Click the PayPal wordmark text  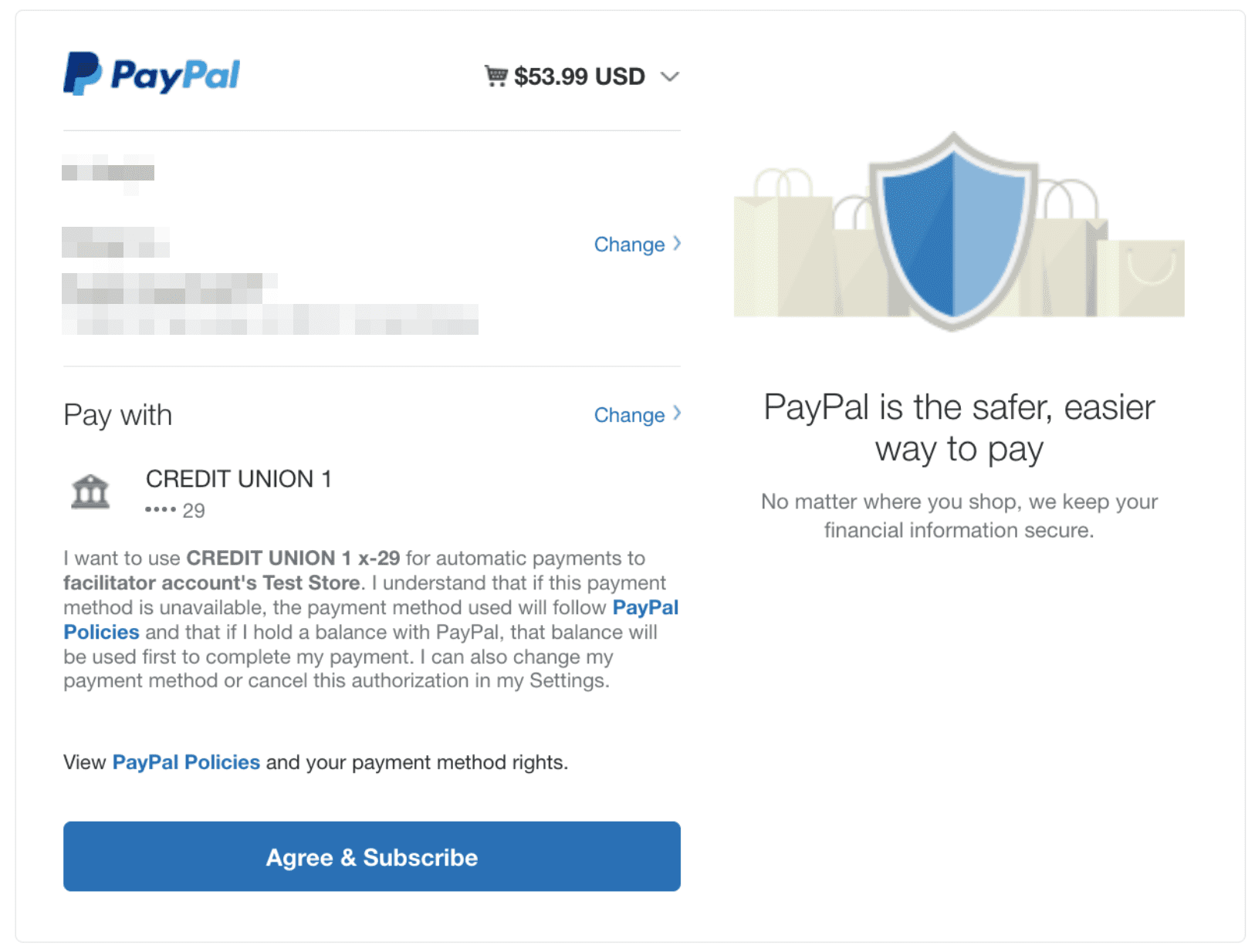[175, 76]
